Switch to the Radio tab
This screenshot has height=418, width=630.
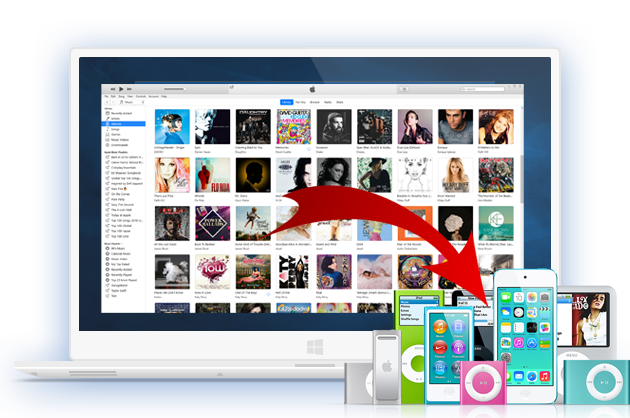point(328,102)
